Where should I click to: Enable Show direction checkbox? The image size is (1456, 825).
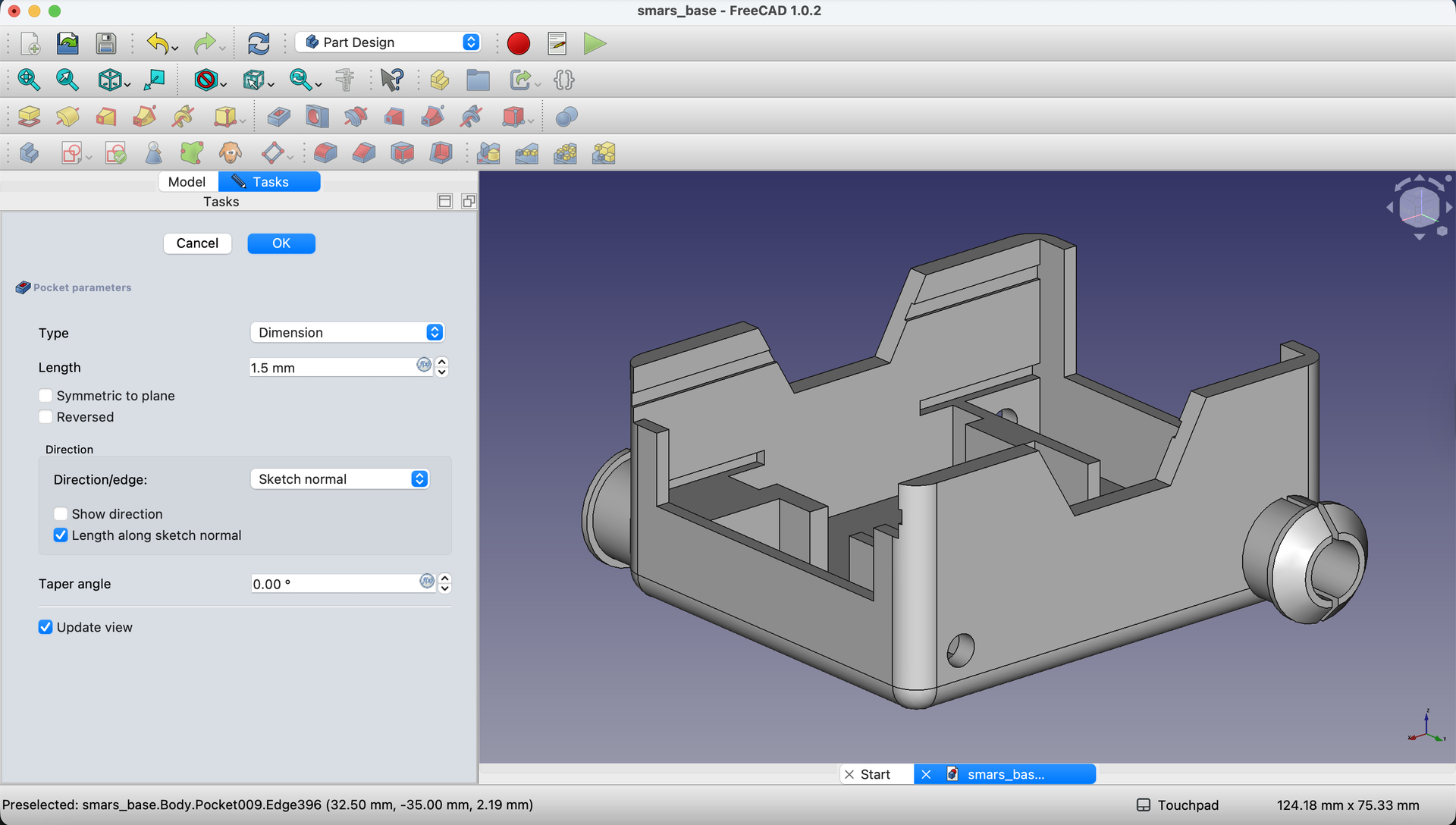(x=61, y=514)
